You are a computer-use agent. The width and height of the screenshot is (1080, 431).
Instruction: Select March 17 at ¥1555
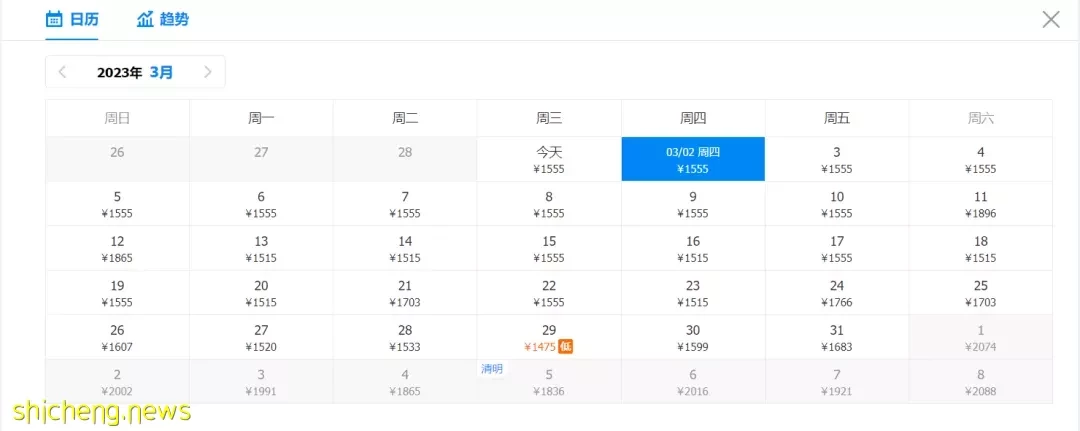837,249
